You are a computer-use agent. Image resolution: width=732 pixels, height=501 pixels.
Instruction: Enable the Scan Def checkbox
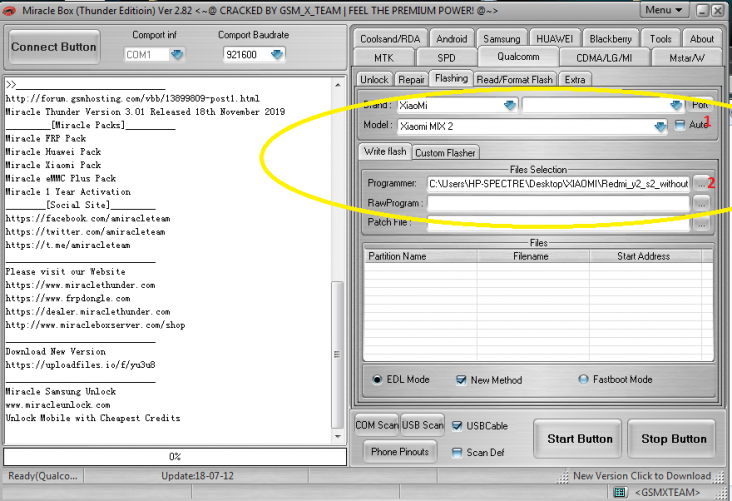coord(458,452)
